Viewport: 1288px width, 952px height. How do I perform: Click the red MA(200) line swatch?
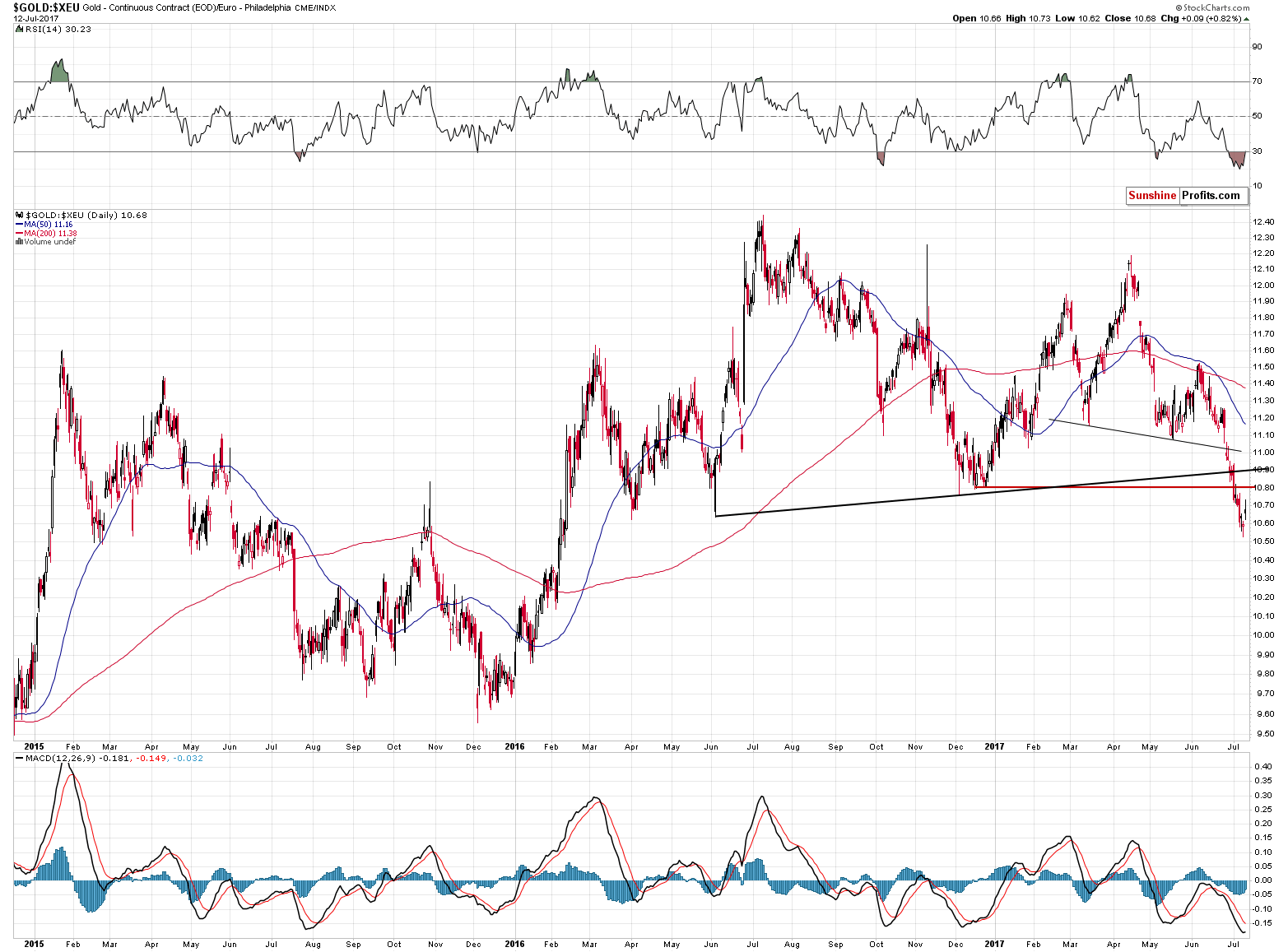[19, 234]
